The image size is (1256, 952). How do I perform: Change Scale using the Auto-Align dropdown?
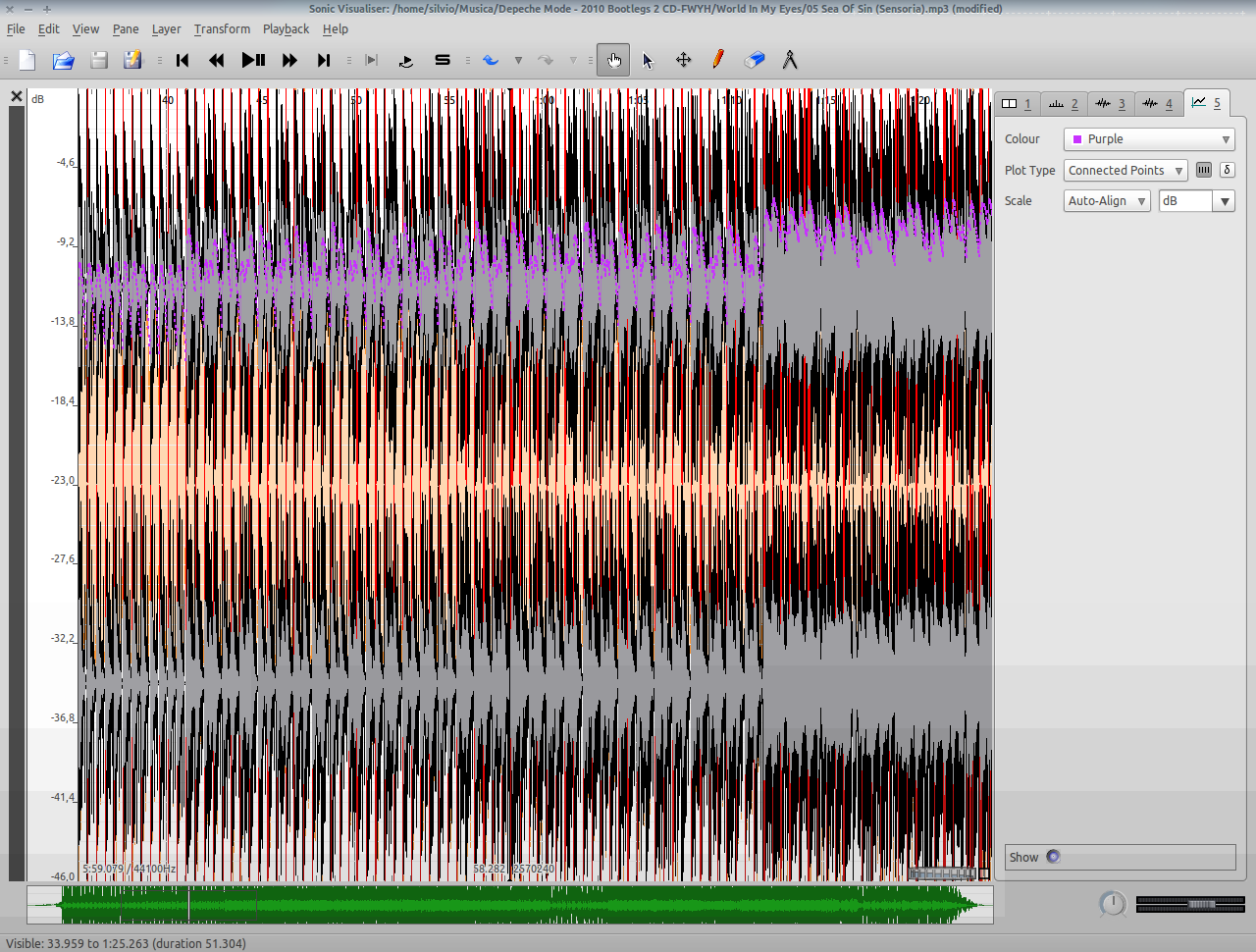1106,200
